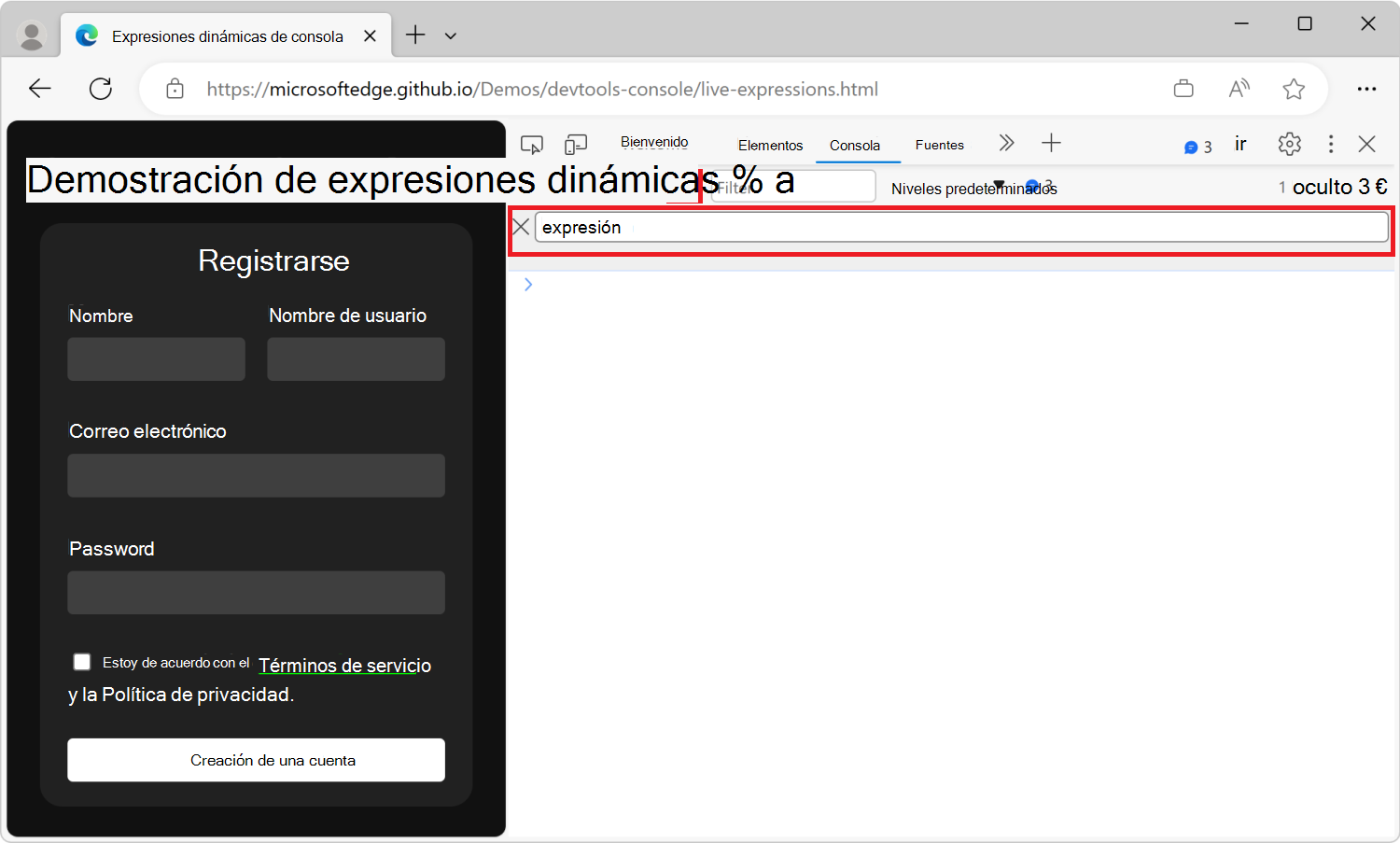Open site permissions via the lock icon
This screenshot has height=843, width=1400.
[174, 88]
